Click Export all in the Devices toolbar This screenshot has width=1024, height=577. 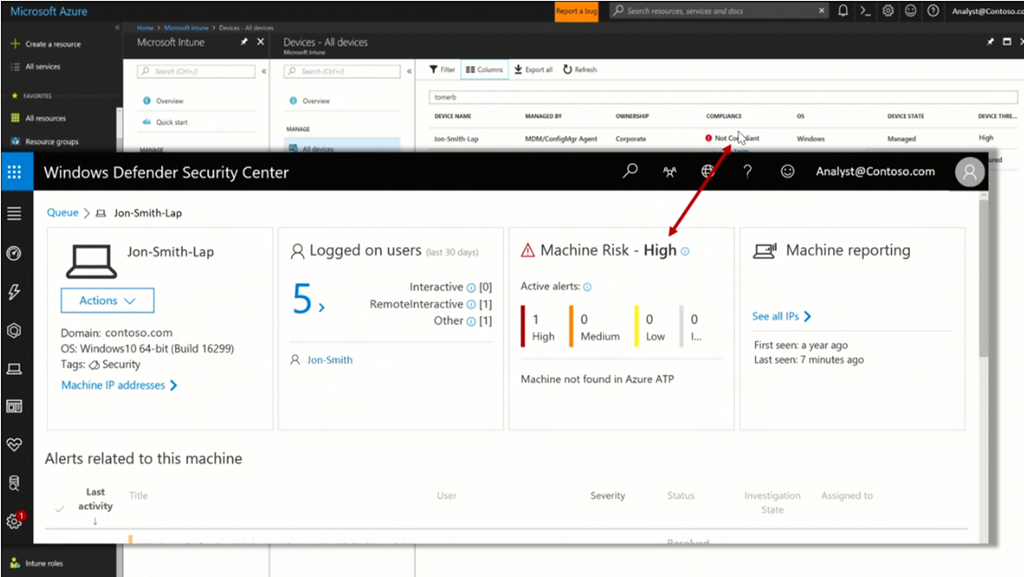point(533,69)
